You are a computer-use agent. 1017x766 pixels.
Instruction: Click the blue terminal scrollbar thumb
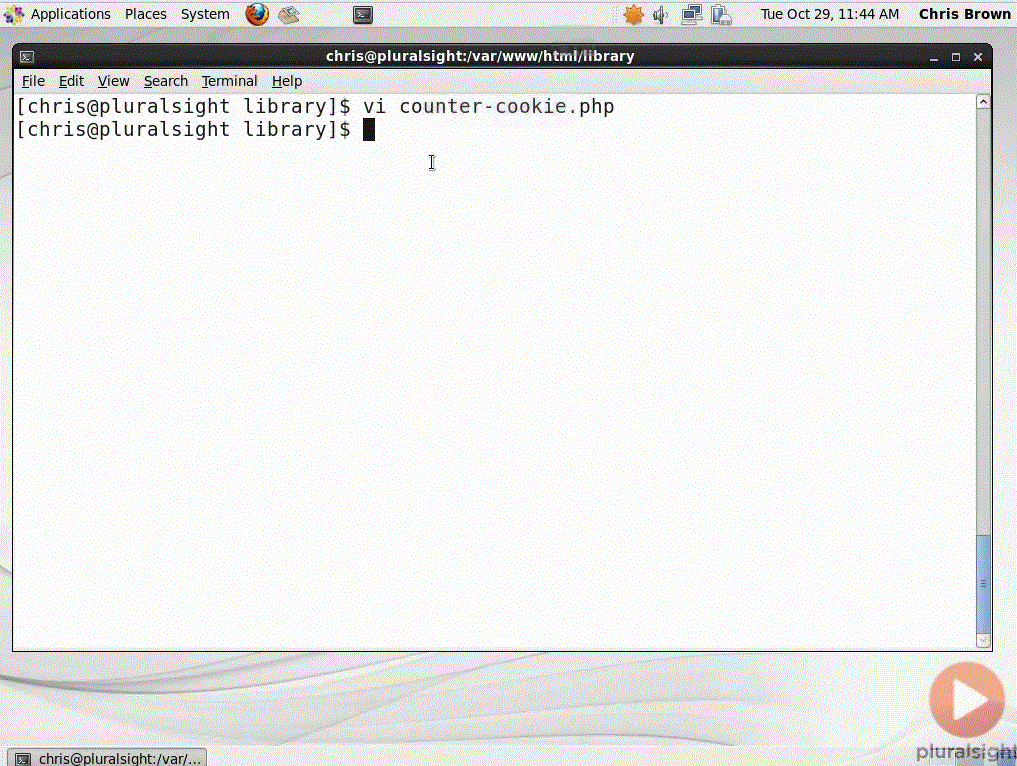tap(983, 584)
